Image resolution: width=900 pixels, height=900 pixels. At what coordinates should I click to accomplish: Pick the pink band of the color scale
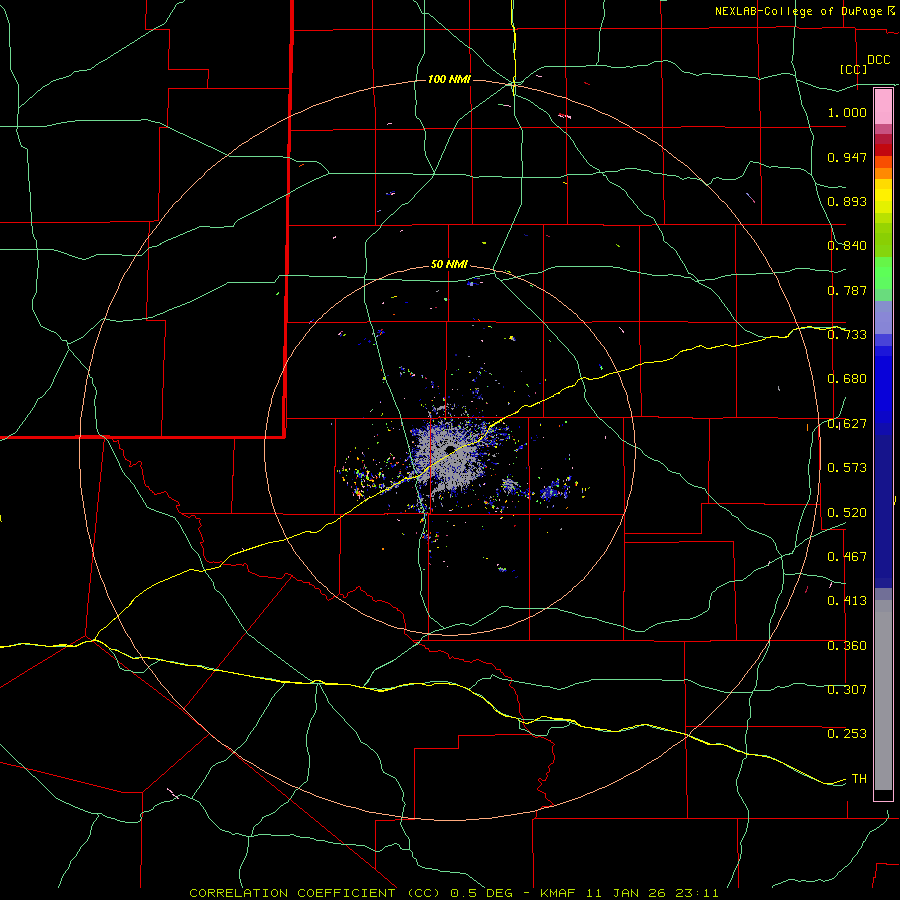[x=883, y=106]
